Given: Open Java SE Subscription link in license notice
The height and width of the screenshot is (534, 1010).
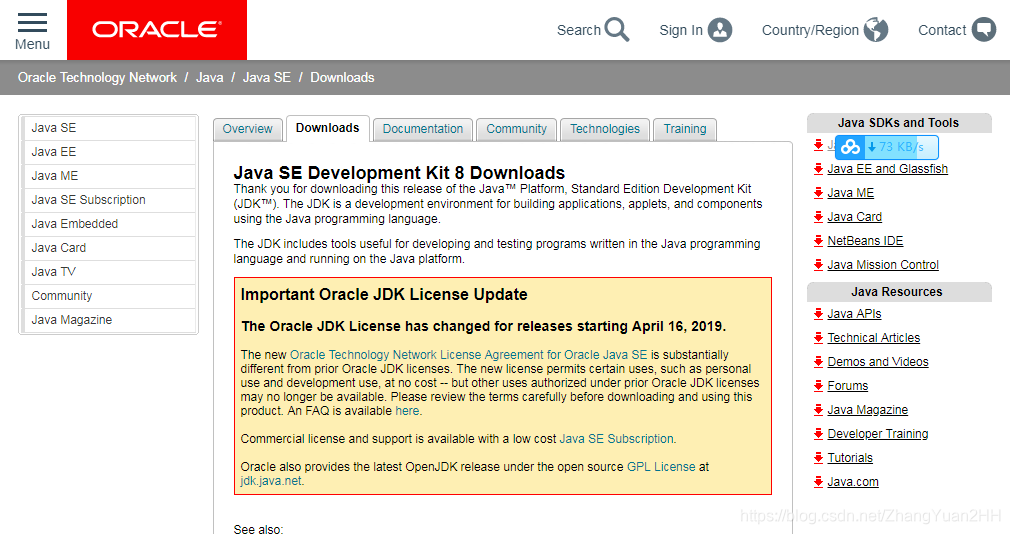Looking at the screenshot, I should click(616, 439).
